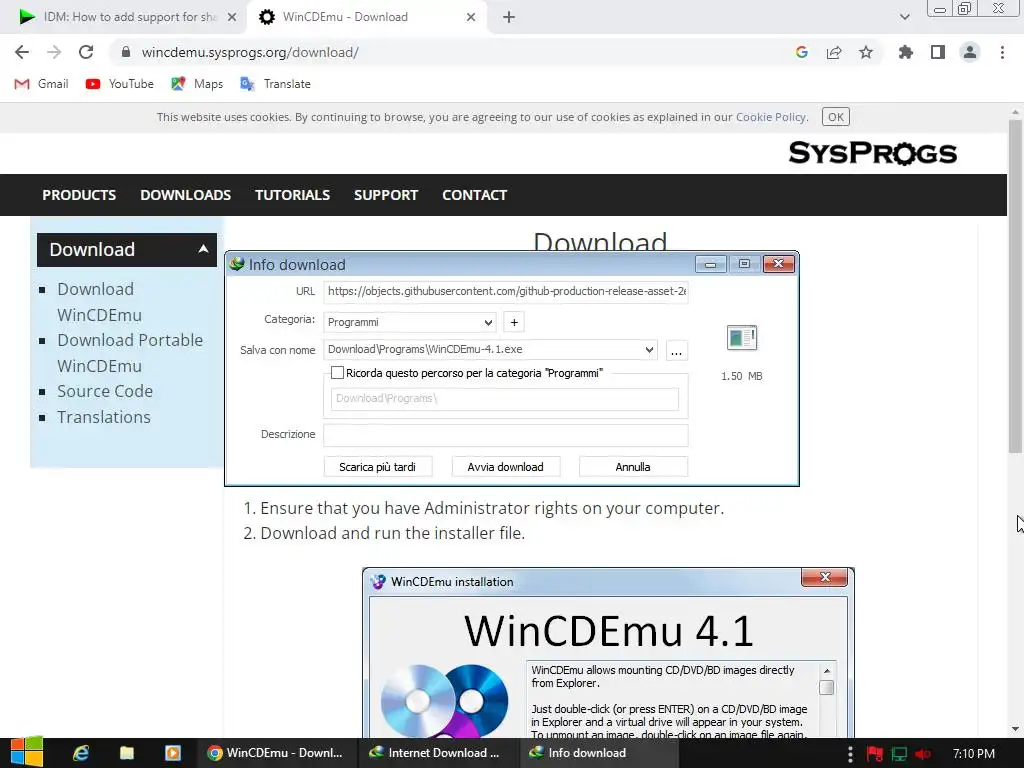Minimize the Info download dialog

click(x=711, y=264)
